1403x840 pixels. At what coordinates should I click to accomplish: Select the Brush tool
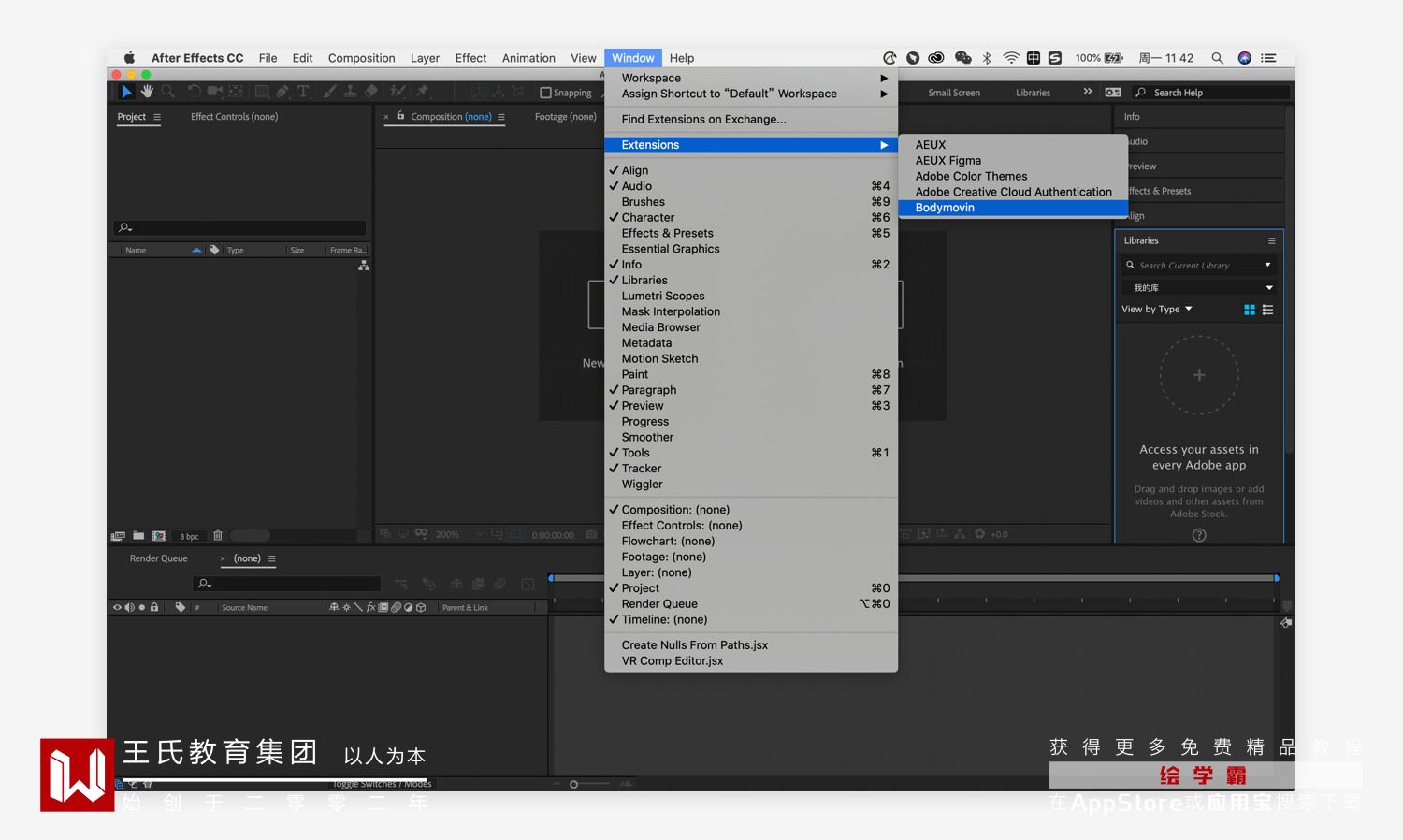coord(329,92)
